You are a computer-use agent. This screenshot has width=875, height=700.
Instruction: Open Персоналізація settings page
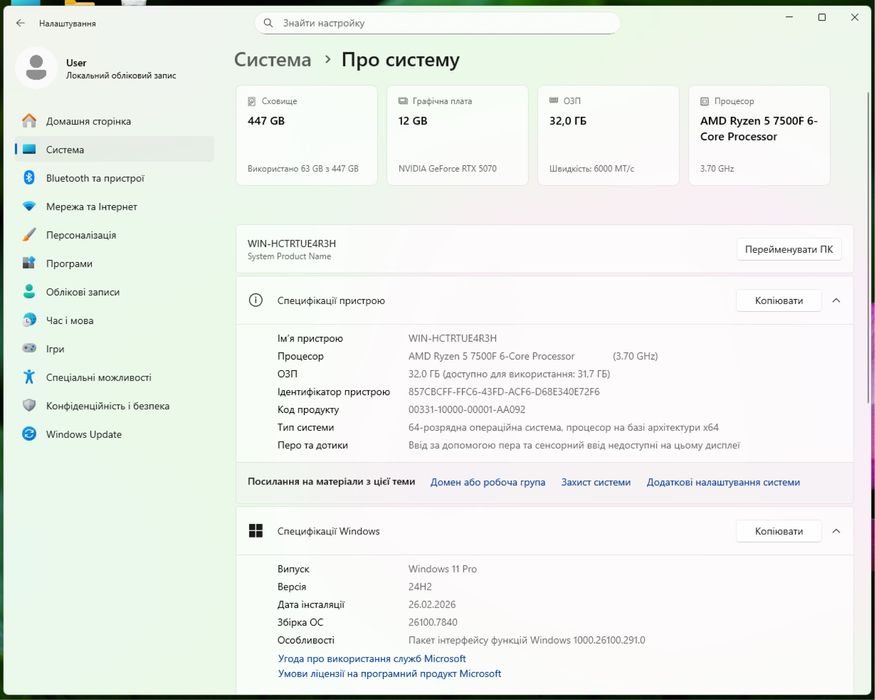pyautogui.click(x=114, y=235)
